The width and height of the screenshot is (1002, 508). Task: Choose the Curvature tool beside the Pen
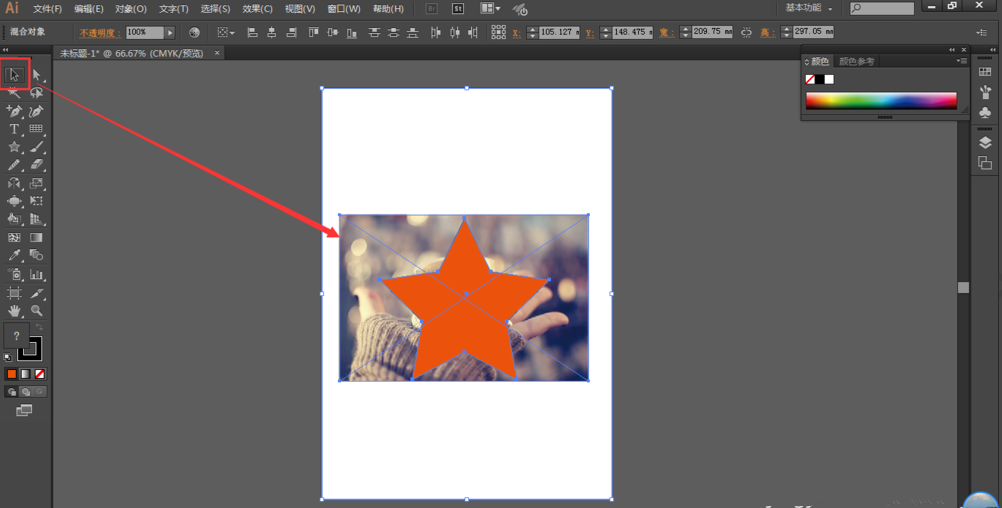click(36, 111)
